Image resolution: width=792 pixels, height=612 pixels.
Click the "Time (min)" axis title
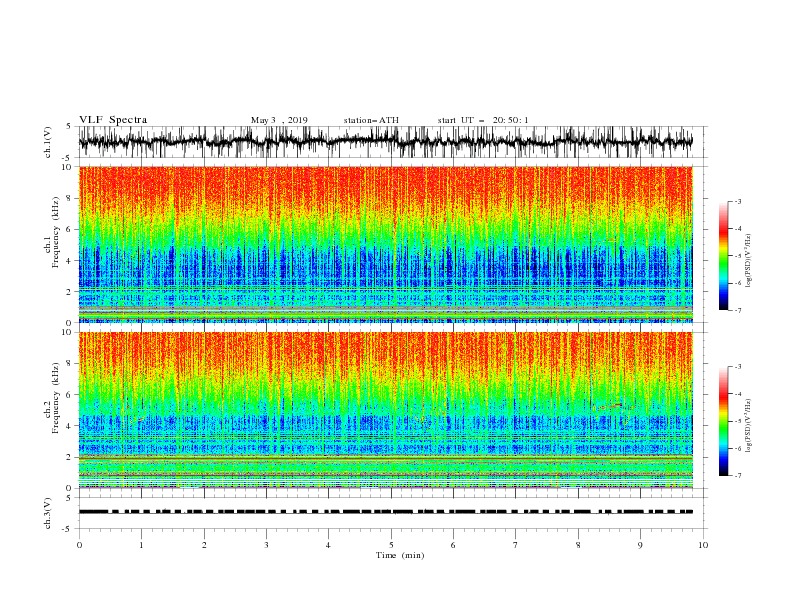[x=400, y=555]
